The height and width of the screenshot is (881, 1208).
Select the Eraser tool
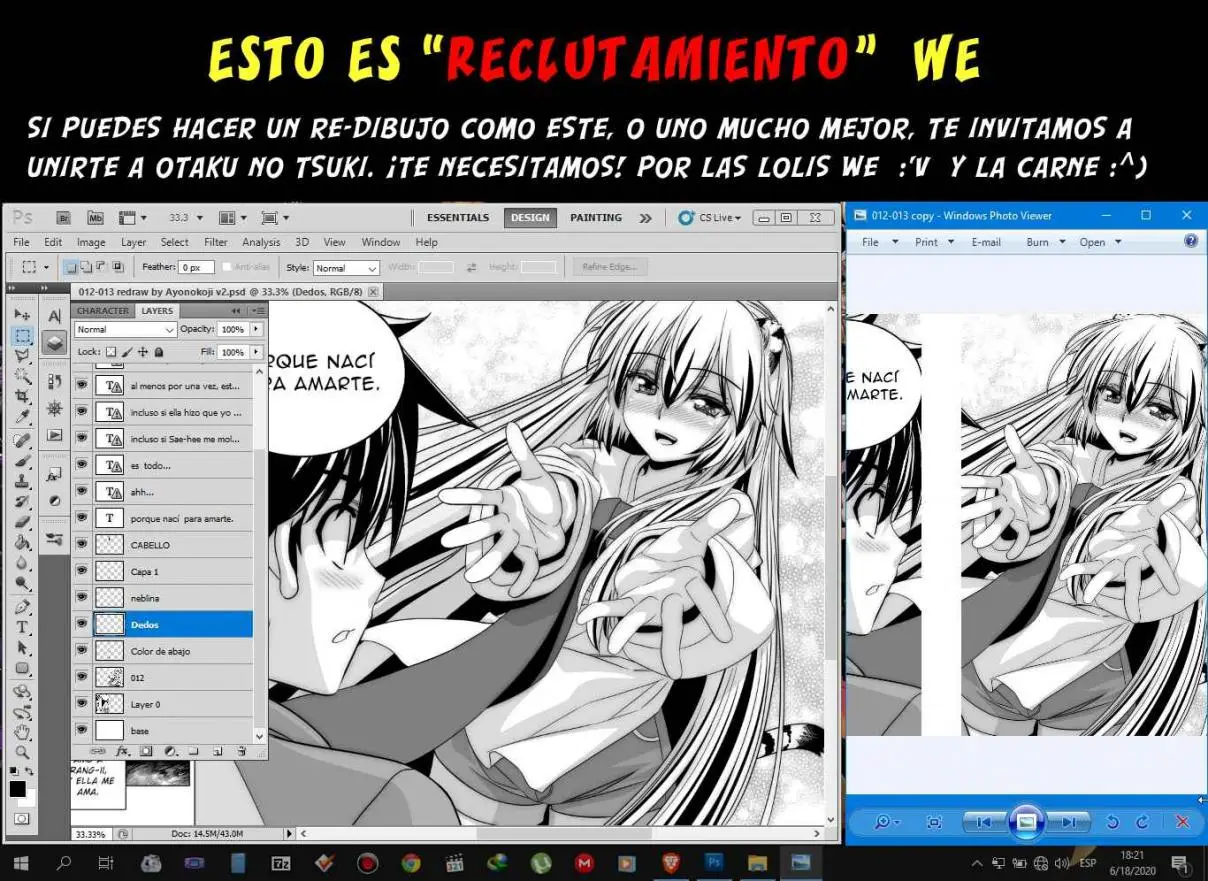22,522
